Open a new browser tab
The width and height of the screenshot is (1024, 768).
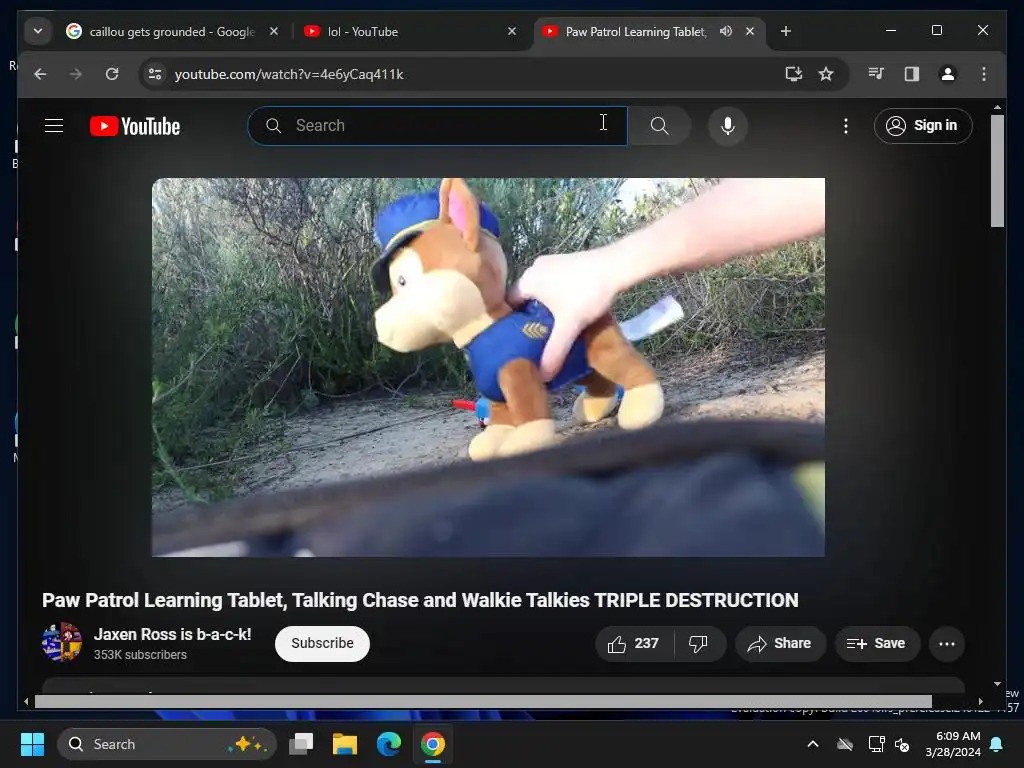[x=786, y=31]
